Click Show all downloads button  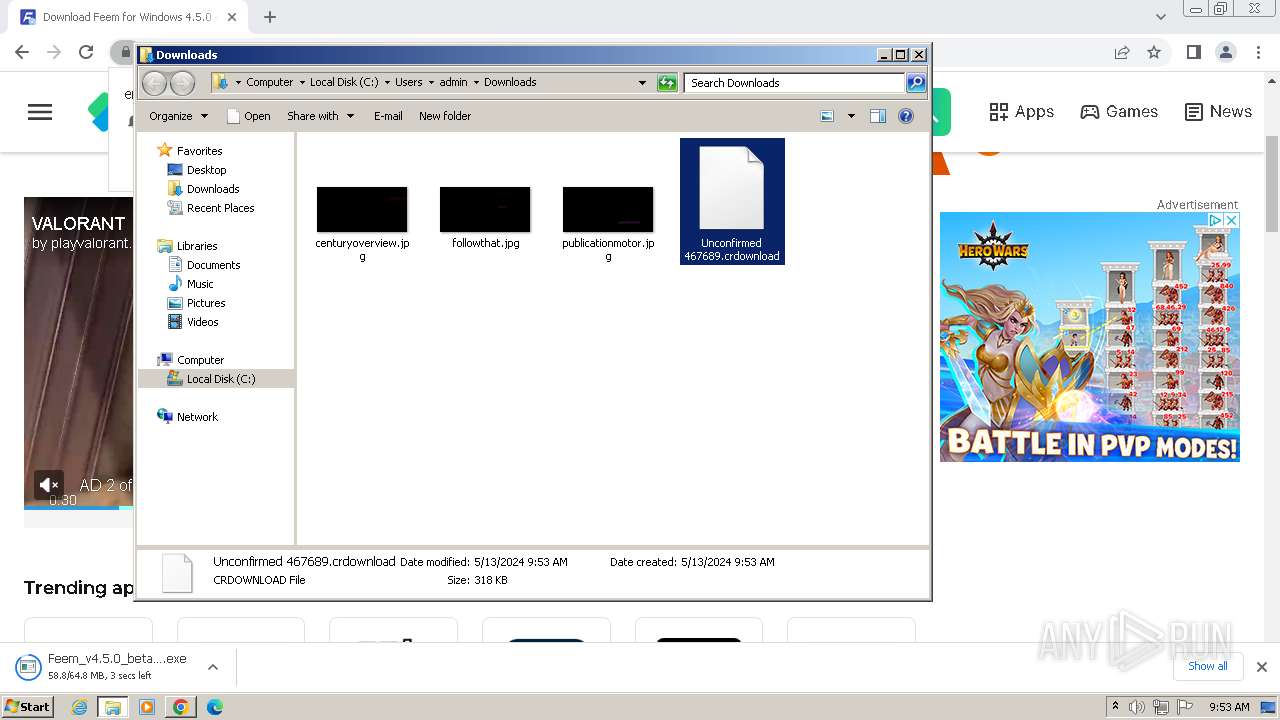pyautogui.click(x=1207, y=666)
